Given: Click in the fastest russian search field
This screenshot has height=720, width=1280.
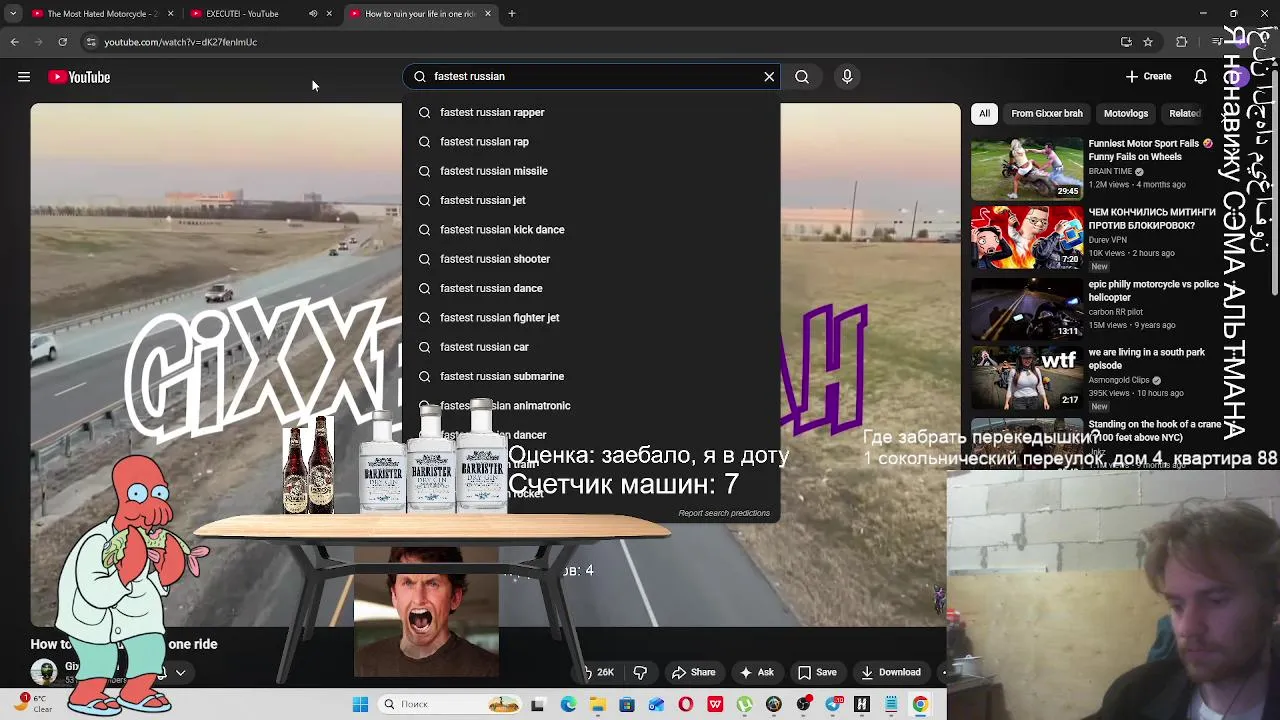Looking at the screenshot, I should (x=590, y=76).
